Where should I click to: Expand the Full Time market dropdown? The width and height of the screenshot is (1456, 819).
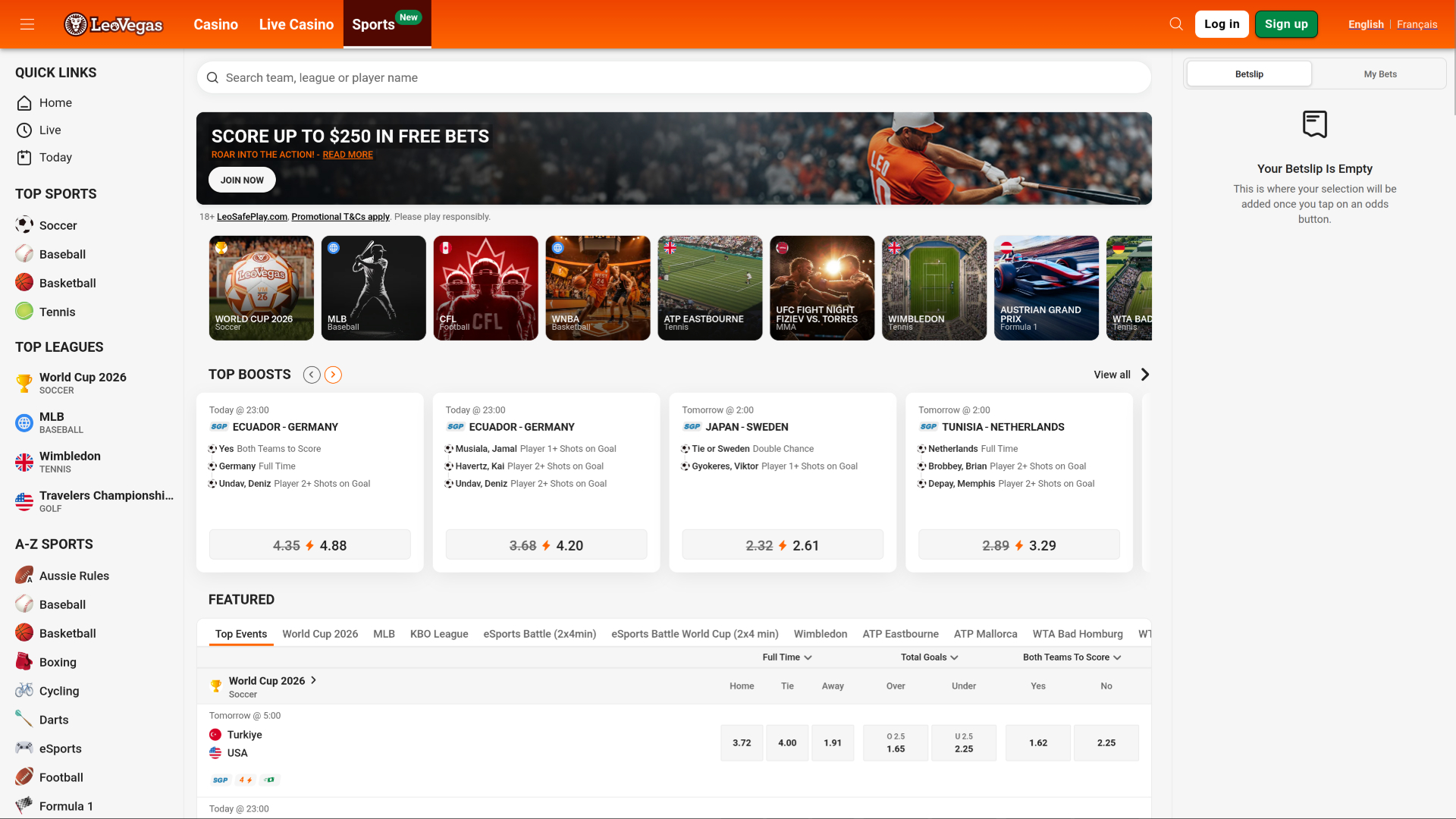787,657
